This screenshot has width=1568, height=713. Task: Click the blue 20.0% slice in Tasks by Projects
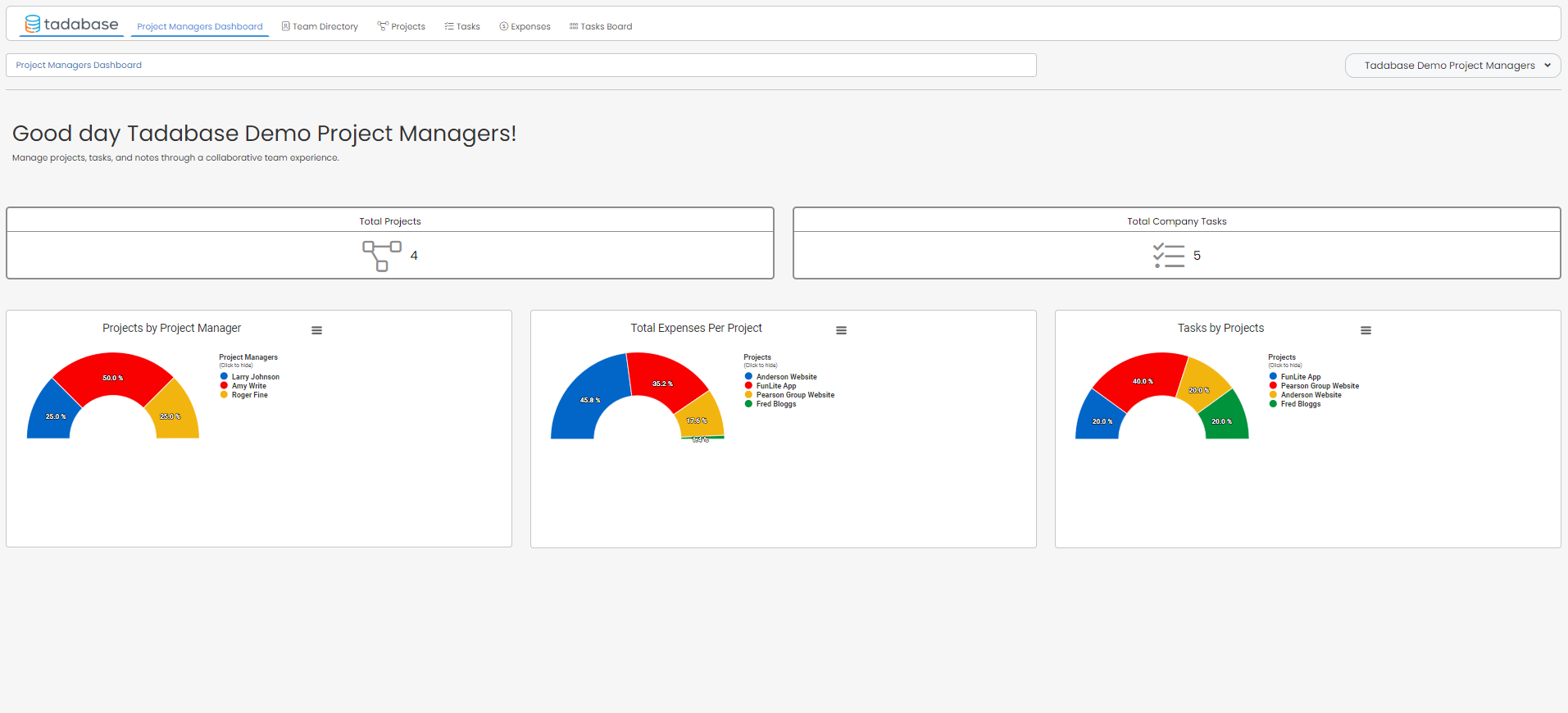1101,420
